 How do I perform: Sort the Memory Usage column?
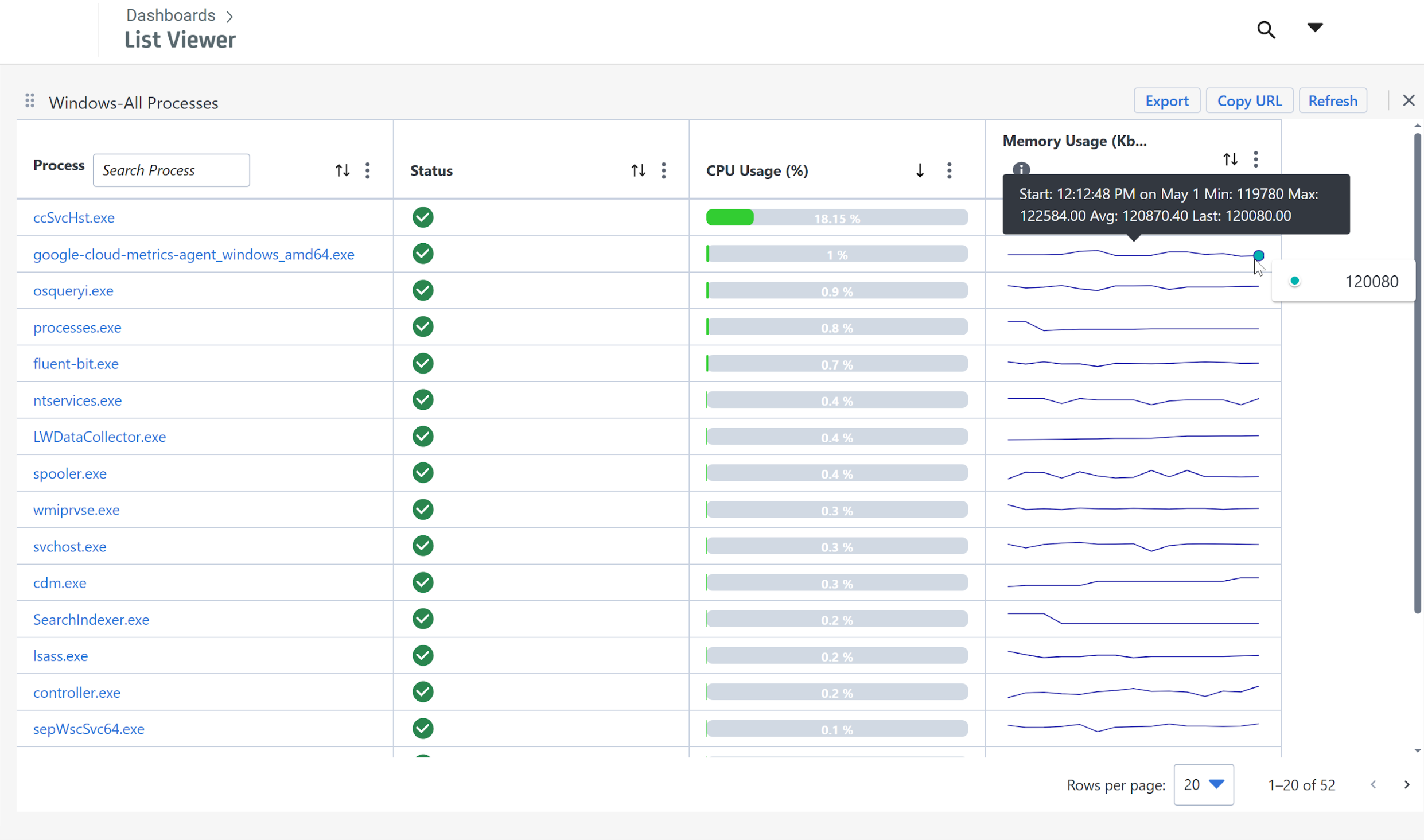1231,159
